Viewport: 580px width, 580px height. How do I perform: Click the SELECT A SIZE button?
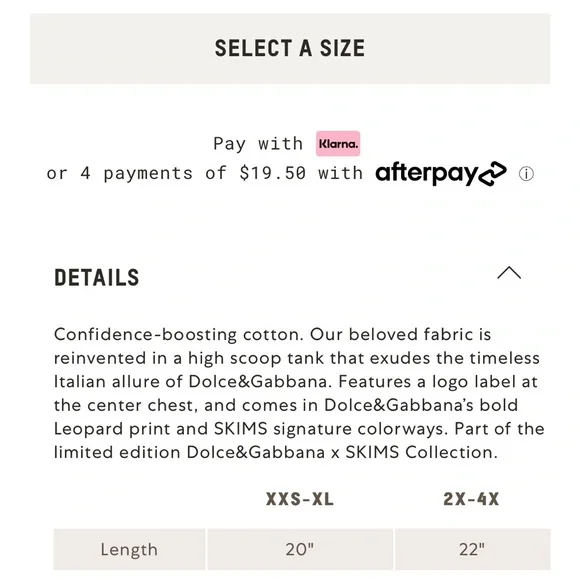click(x=290, y=49)
